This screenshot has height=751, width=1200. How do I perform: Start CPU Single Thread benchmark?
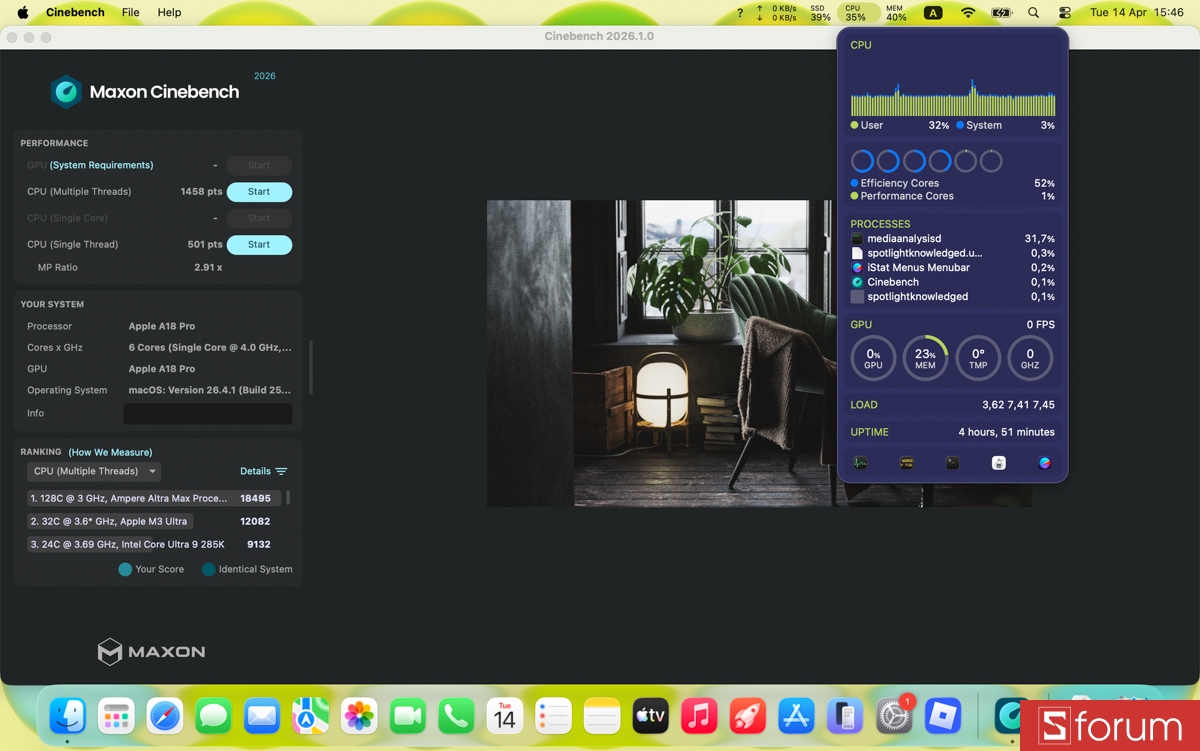[x=259, y=245]
